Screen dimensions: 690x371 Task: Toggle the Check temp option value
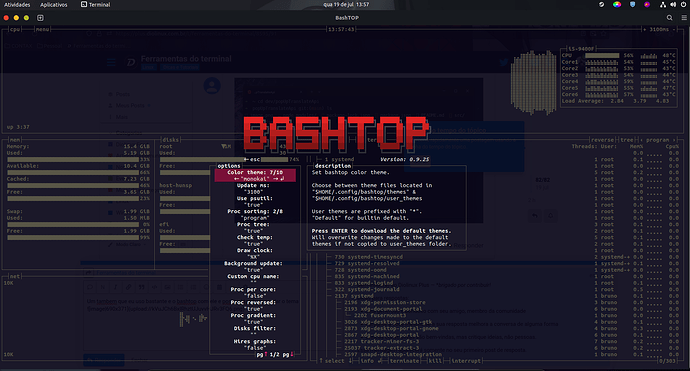[x=255, y=244]
